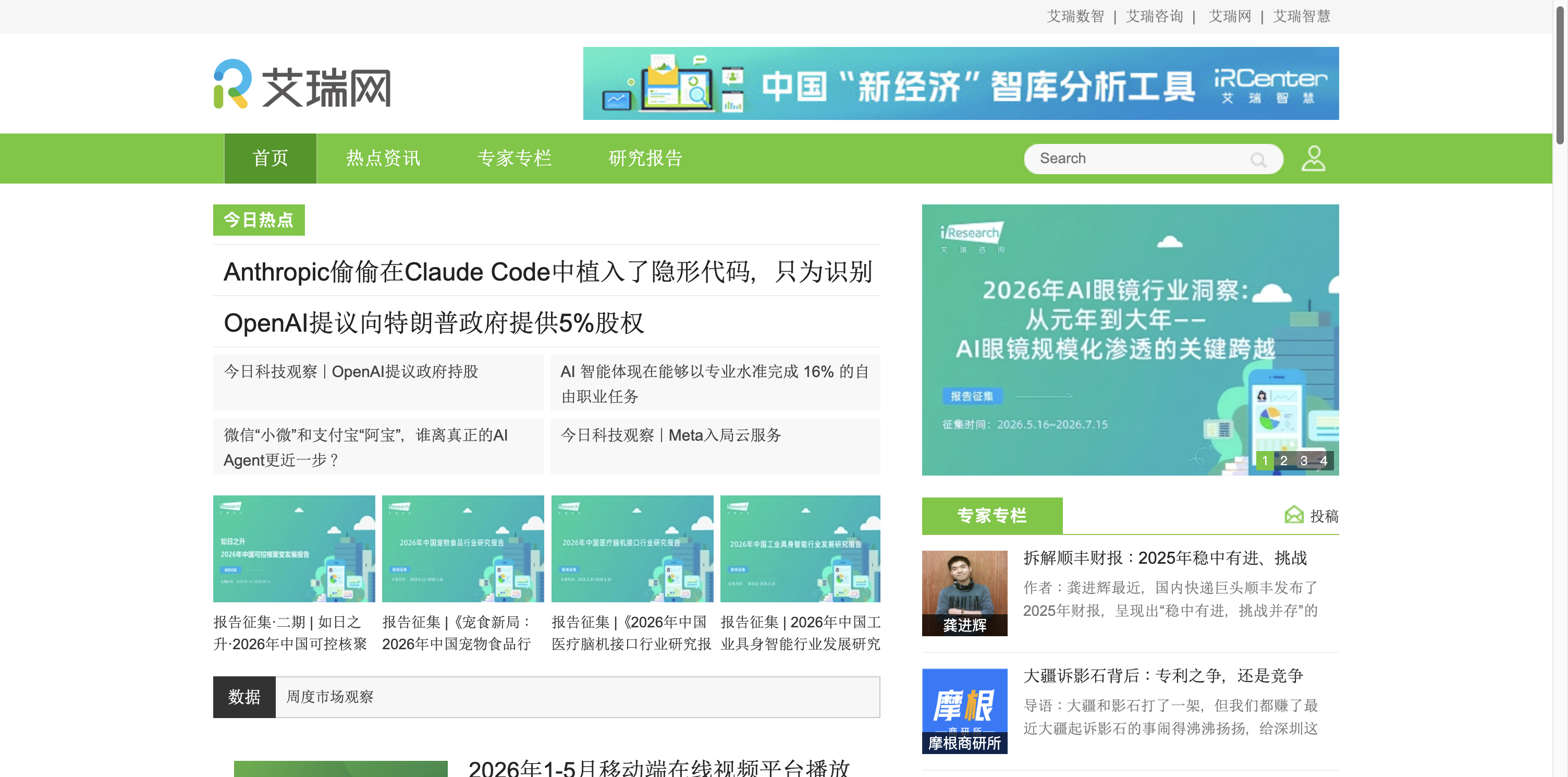Open the 摩根商研所 author logo
1568x777 pixels.
965,711
